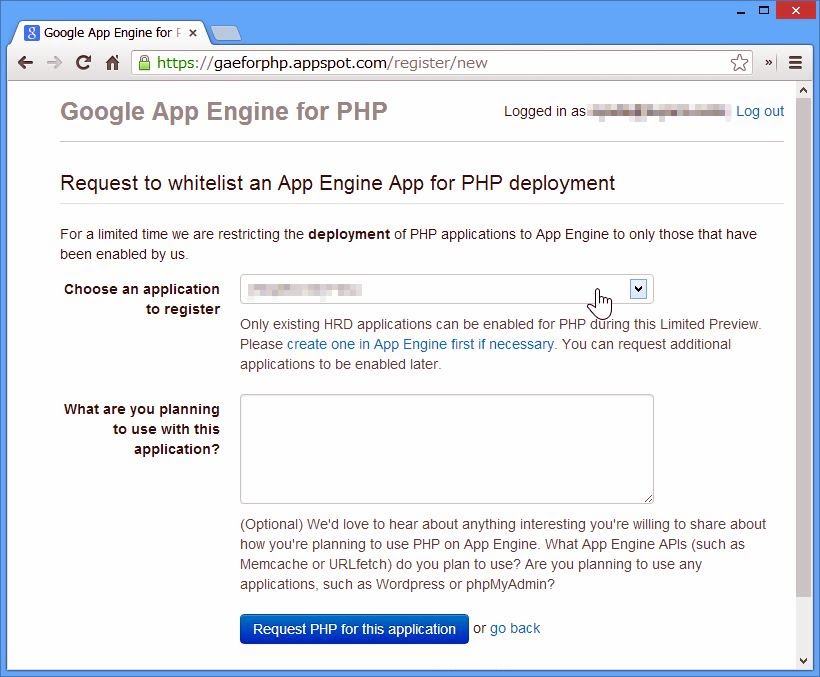
Task: Open the create one in App Engine link
Action: pos(419,344)
